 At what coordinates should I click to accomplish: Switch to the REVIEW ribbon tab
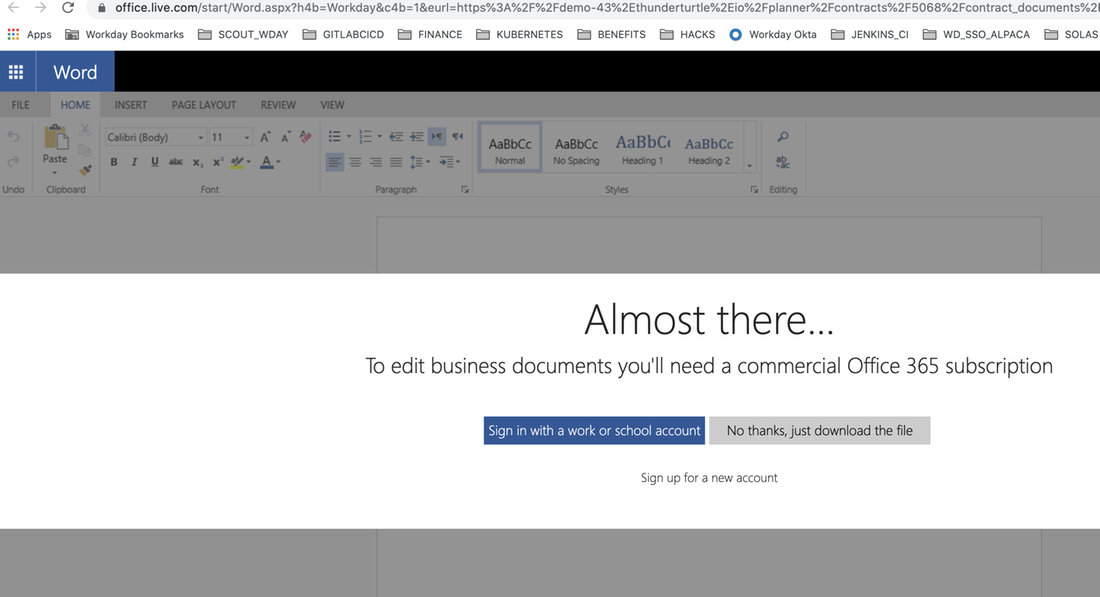278,104
